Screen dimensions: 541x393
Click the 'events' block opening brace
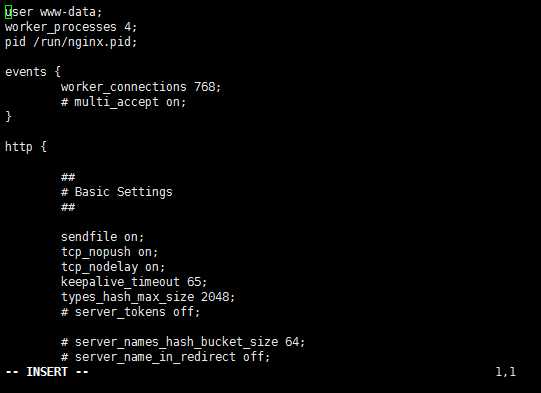(x=58, y=72)
